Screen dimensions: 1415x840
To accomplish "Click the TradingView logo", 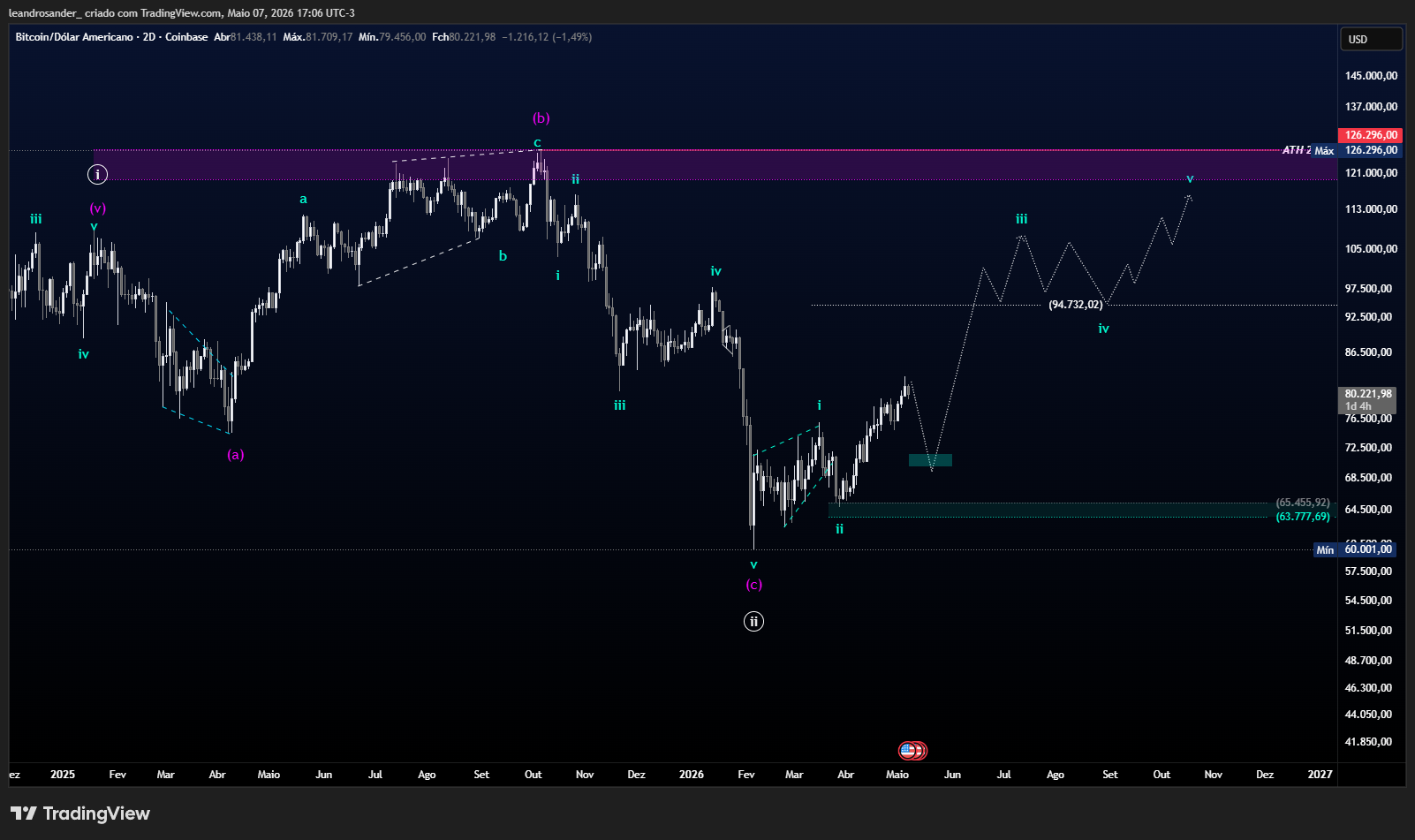I will (x=80, y=814).
